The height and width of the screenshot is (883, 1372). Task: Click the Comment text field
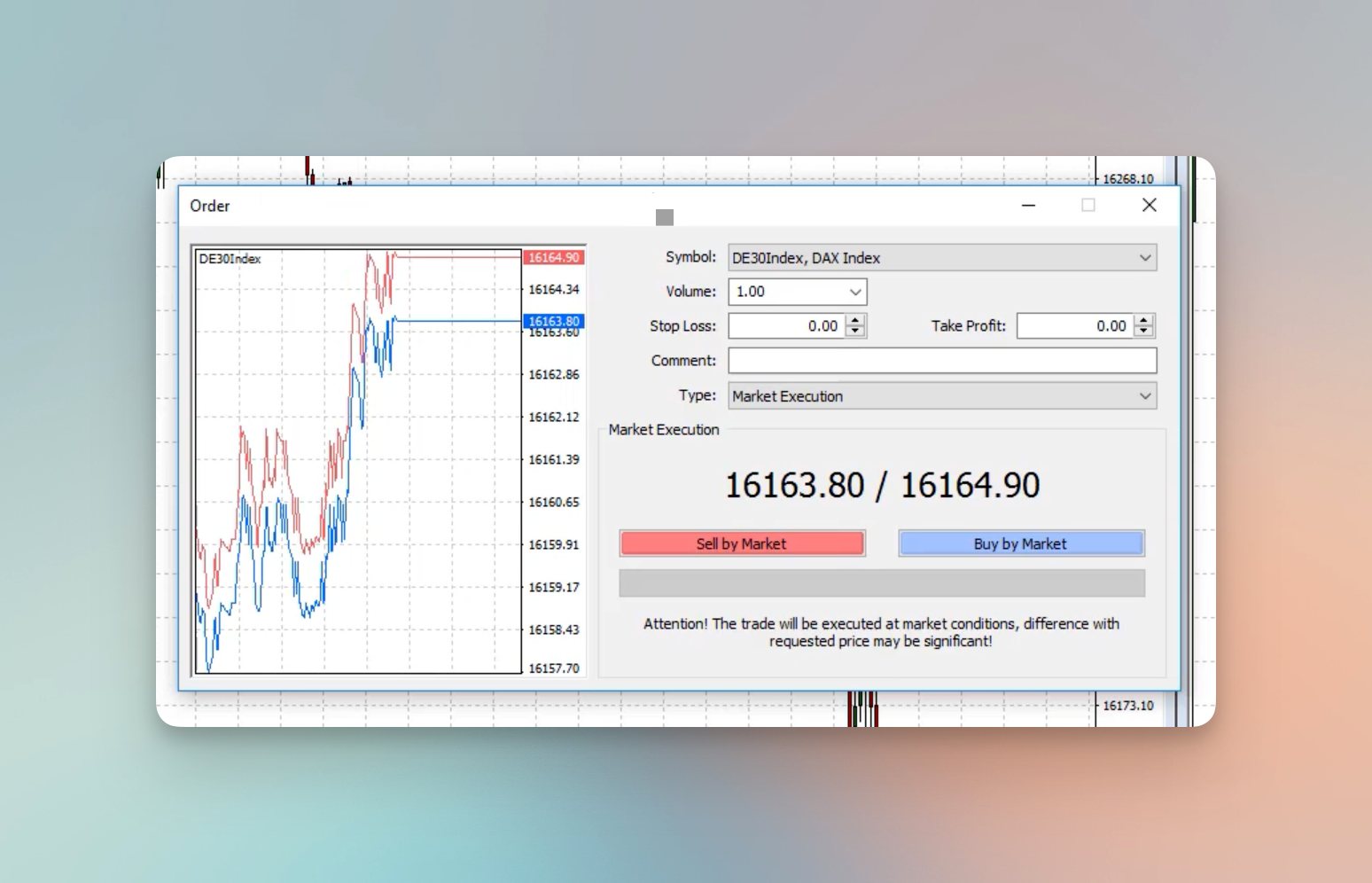941,361
